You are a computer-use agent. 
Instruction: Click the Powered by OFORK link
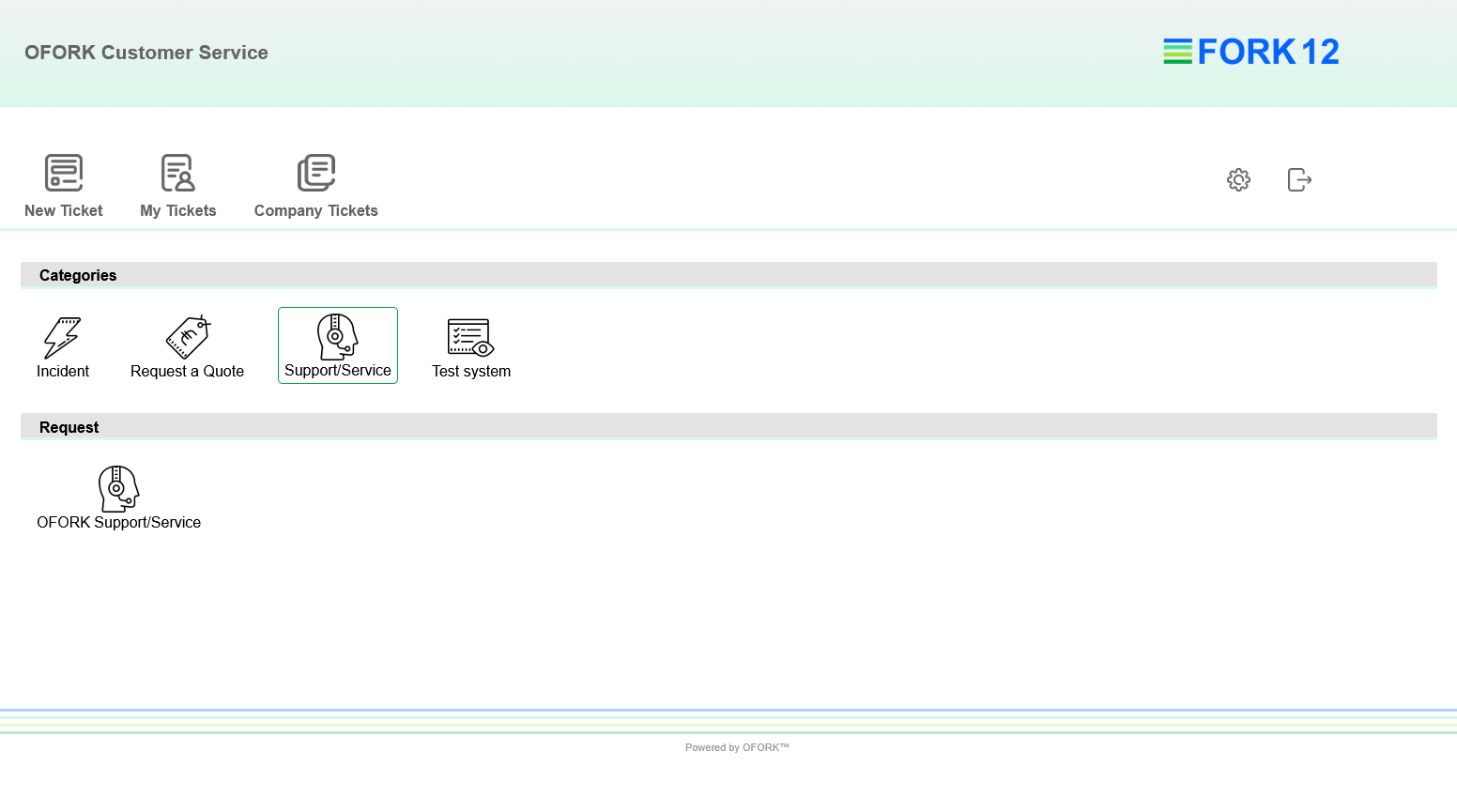(737, 747)
